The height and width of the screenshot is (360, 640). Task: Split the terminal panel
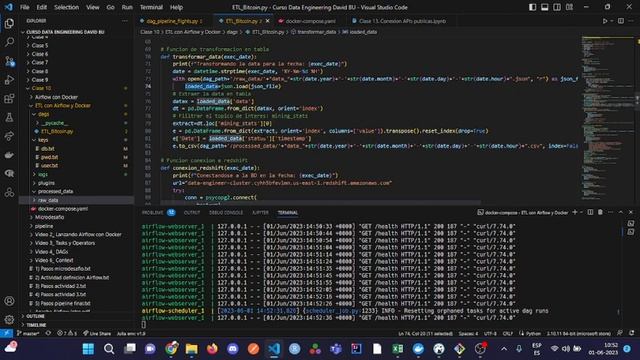click(x=590, y=212)
